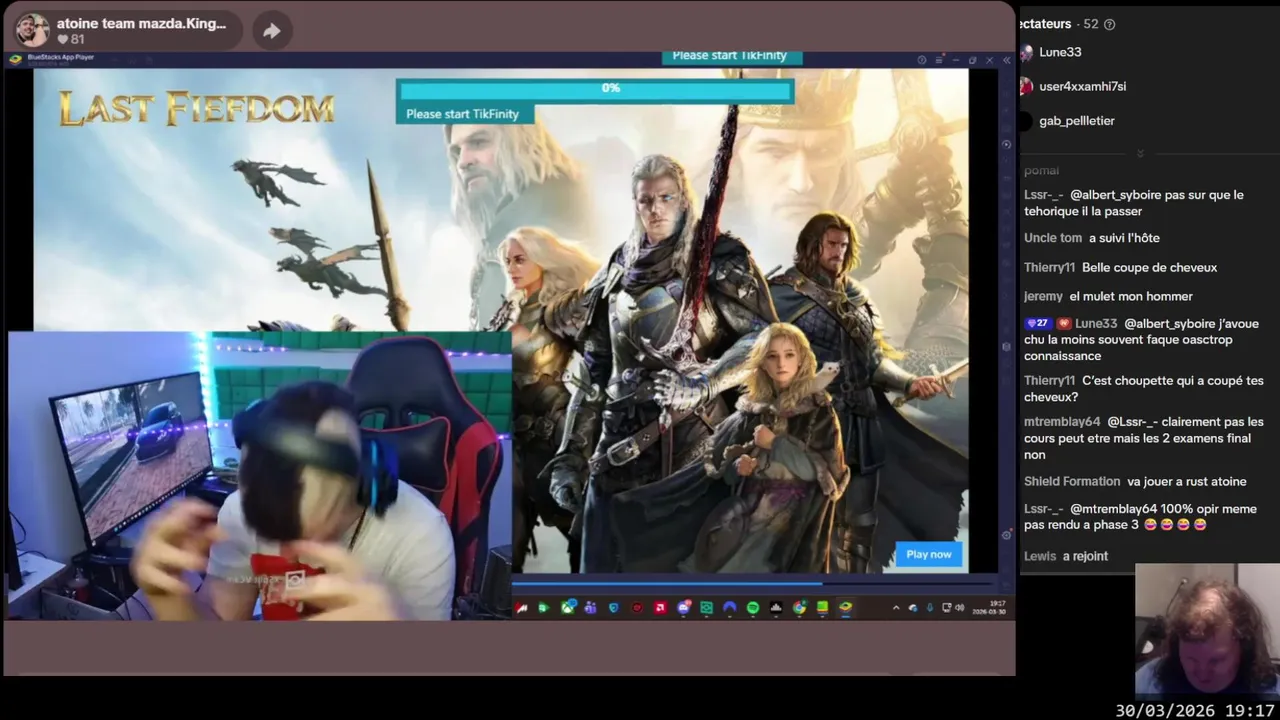Screen dimensions: 1280x720
Task: Click Uncle tom username in chat
Action: 1053,238
